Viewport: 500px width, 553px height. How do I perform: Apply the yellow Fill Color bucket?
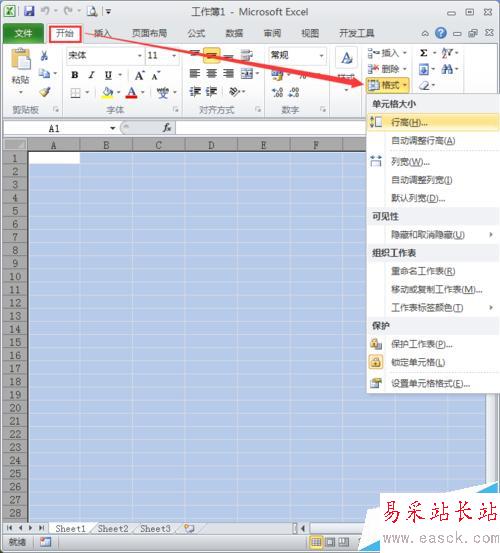click(108, 93)
